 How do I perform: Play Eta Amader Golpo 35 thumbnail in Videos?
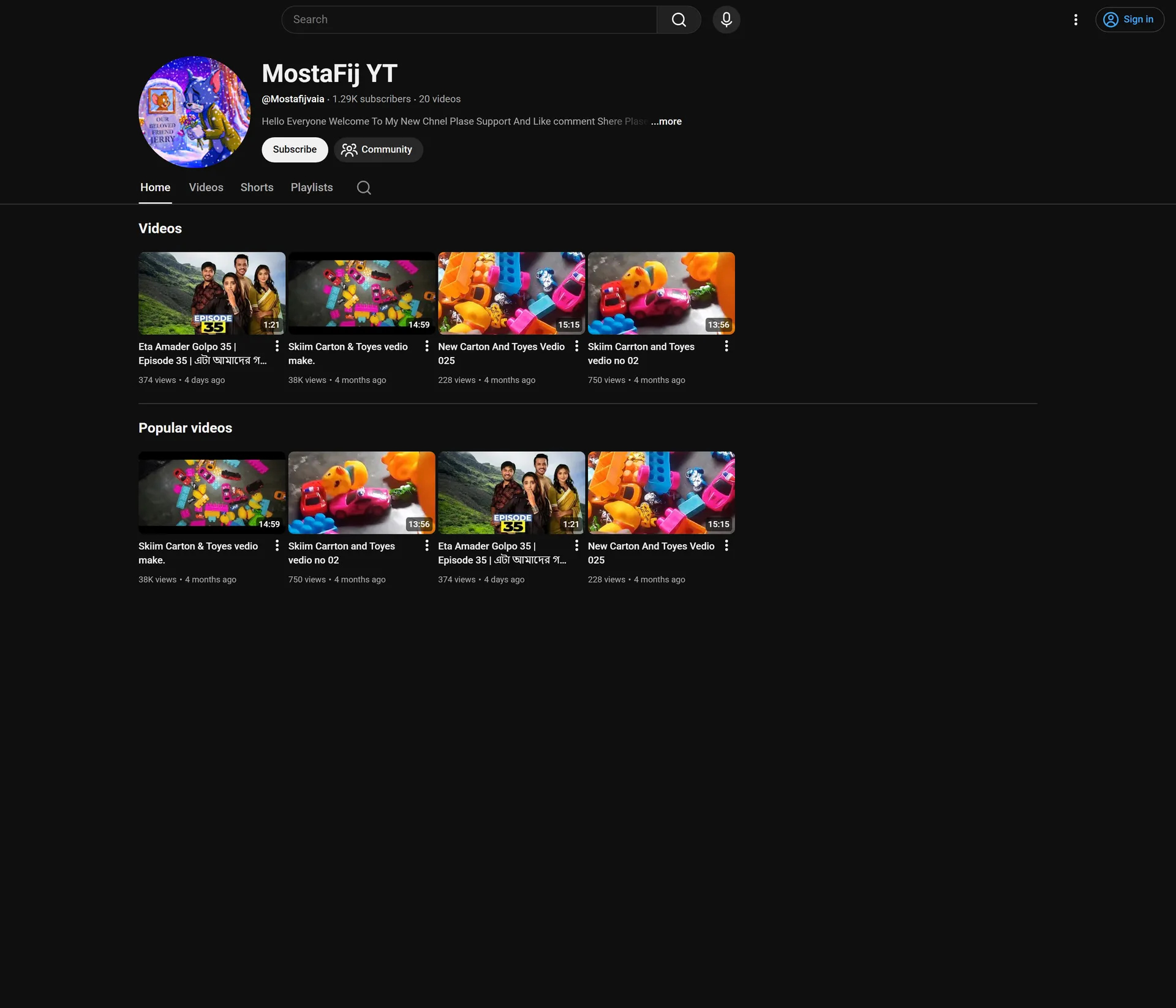click(x=212, y=293)
